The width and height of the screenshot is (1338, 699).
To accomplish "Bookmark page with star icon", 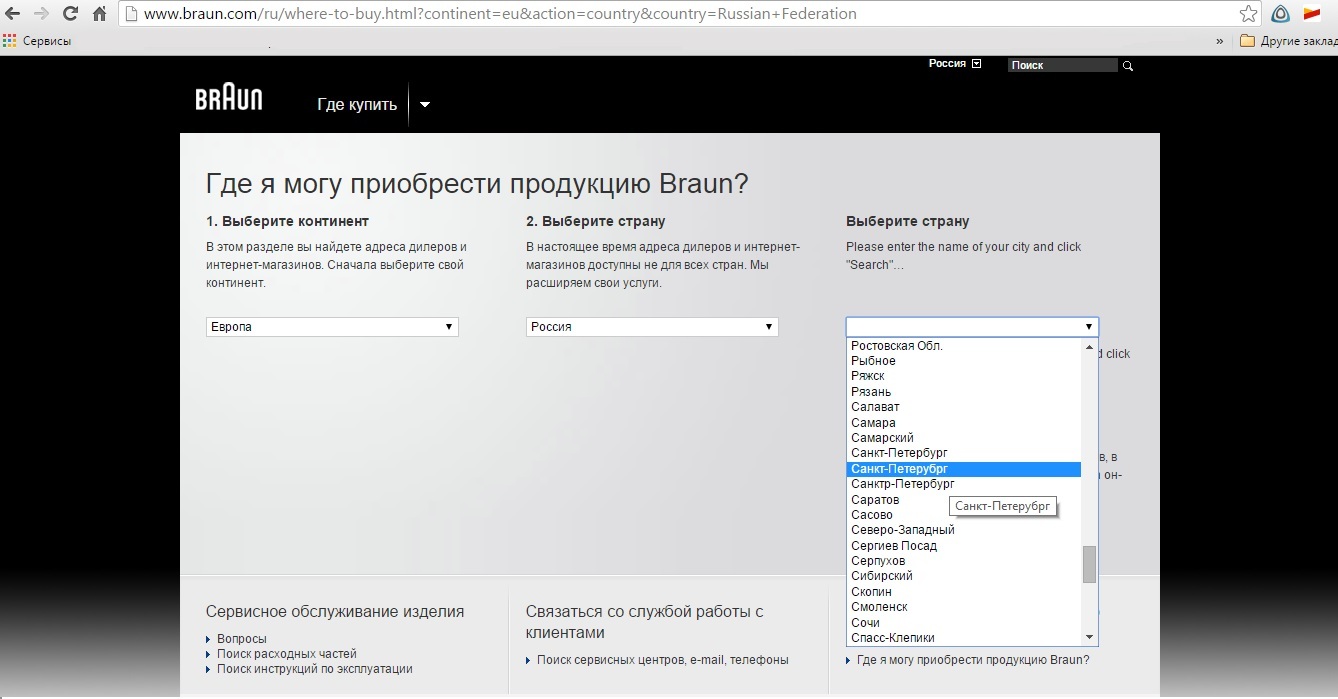I will (1248, 14).
